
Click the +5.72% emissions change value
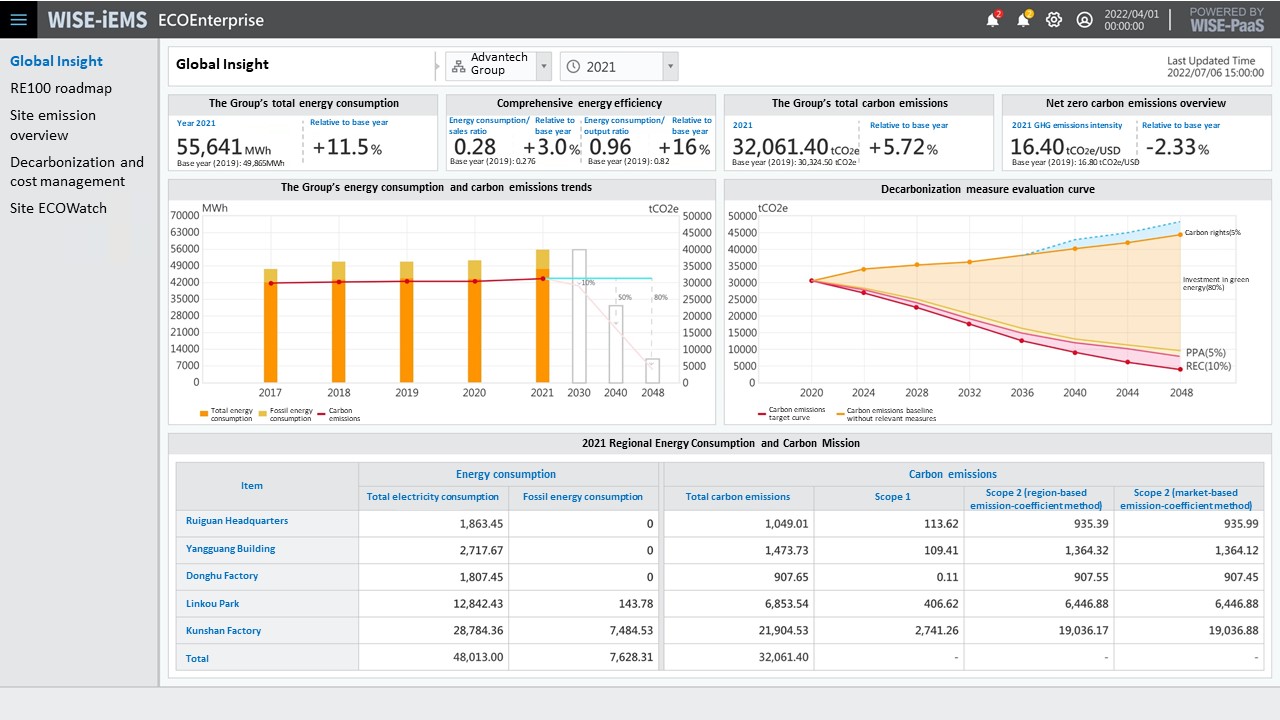(x=903, y=148)
